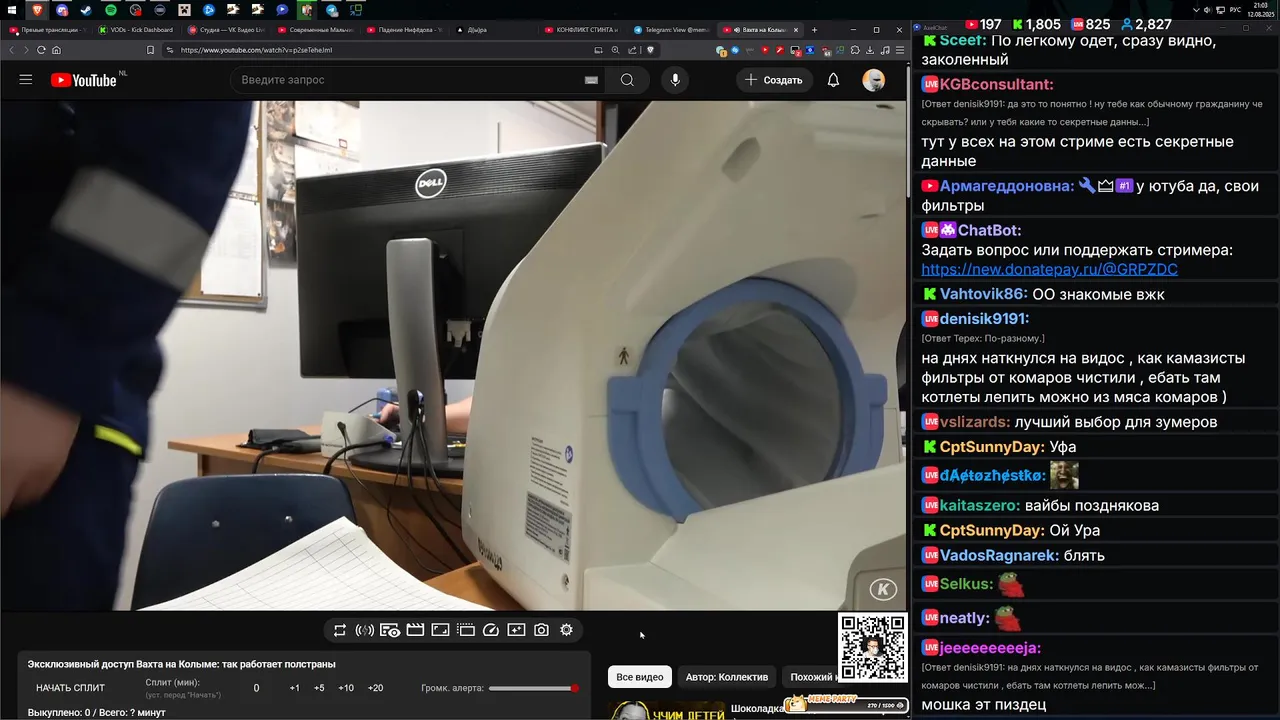Viewport: 1280px width, 720px height.
Task: Open a new browser tab
Action: click(814, 30)
